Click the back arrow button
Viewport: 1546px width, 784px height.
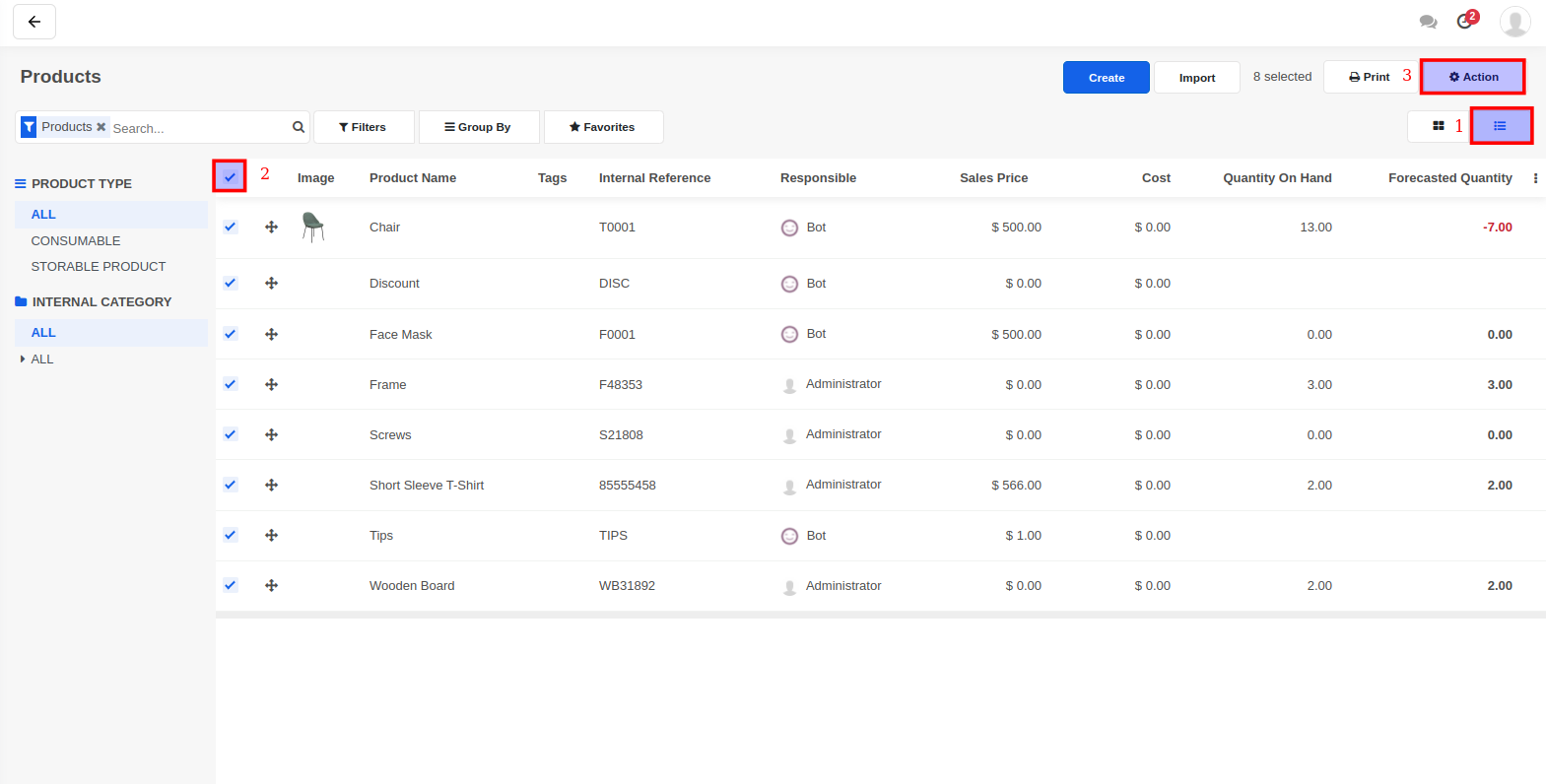click(x=34, y=22)
